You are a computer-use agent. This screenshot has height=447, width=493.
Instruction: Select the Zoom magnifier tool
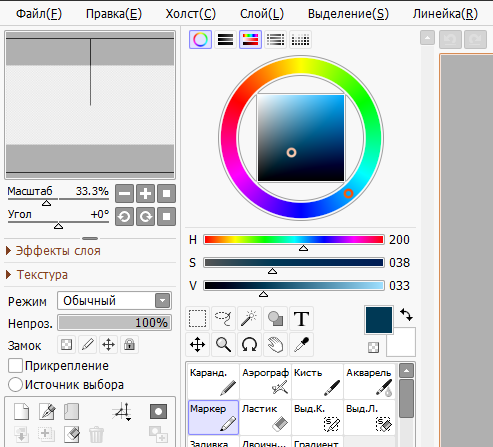[223, 344]
